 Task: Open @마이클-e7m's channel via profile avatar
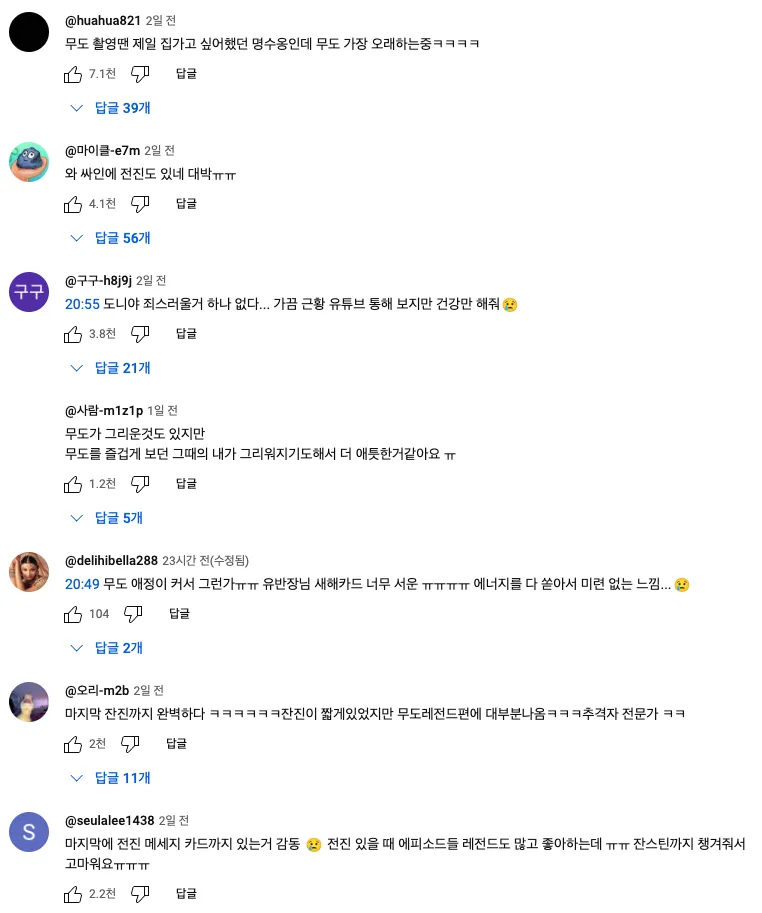click(29, 161)
